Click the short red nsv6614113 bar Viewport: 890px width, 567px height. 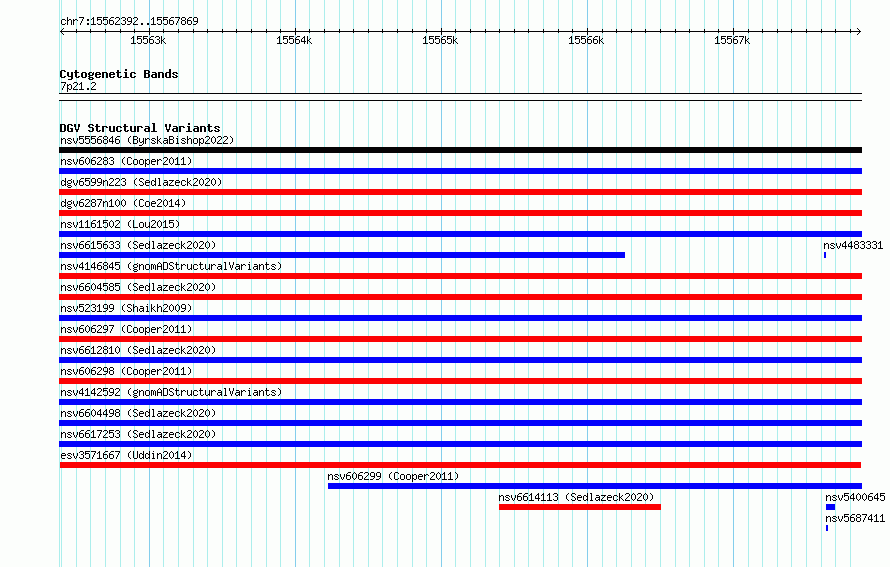(580, 507)
